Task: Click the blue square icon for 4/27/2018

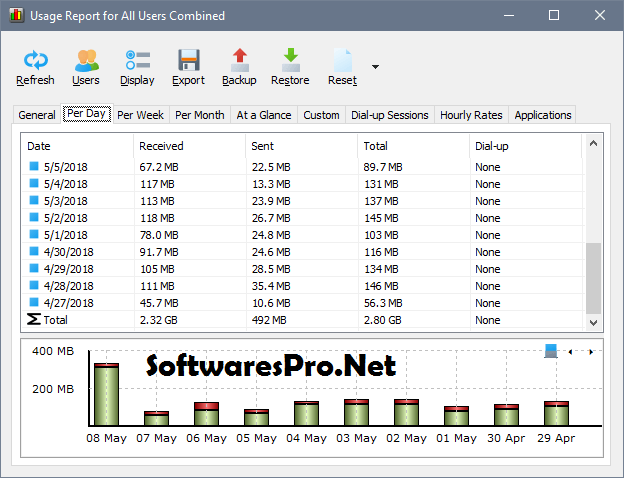Action: coord(34,302)
